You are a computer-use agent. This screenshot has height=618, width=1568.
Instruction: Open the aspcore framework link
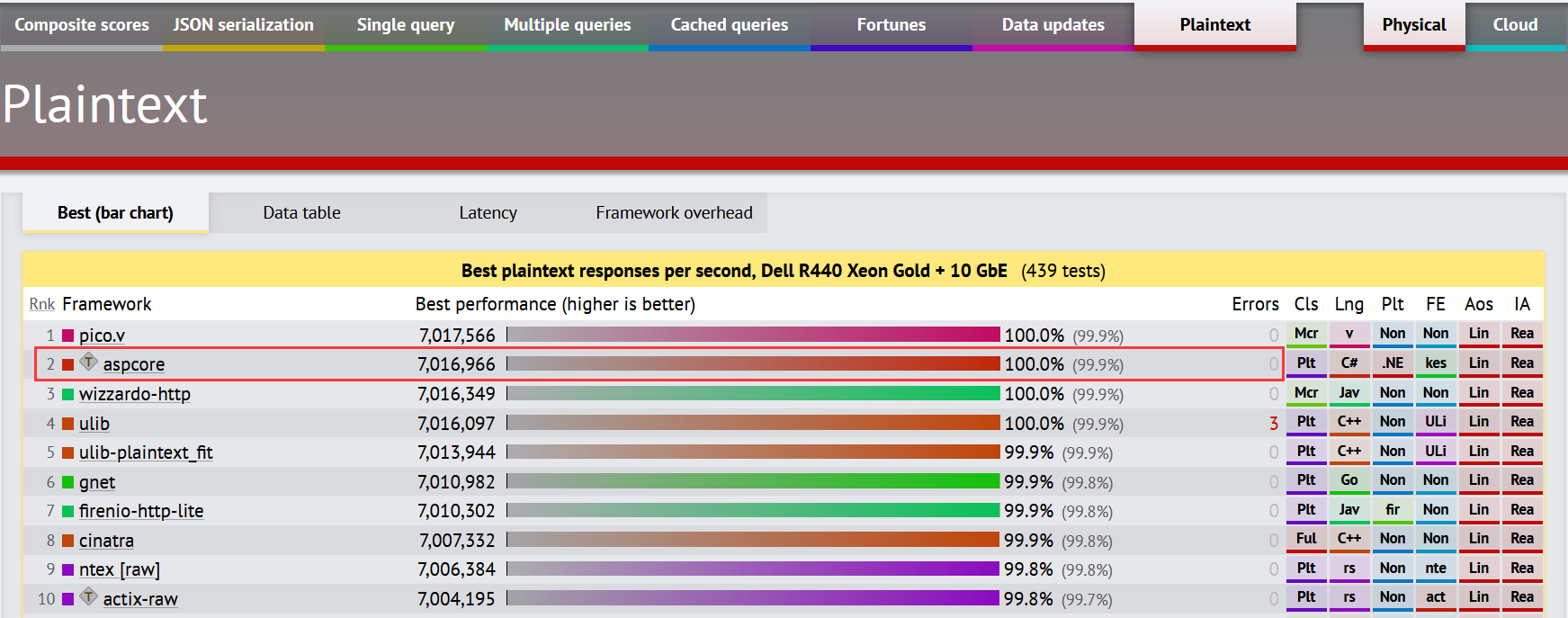[134, 364]
